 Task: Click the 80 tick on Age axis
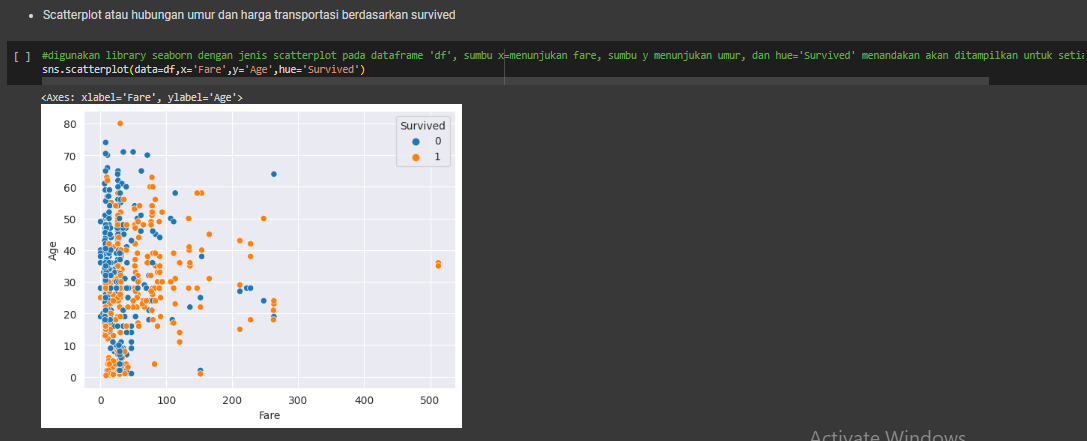tap(70, 124)
